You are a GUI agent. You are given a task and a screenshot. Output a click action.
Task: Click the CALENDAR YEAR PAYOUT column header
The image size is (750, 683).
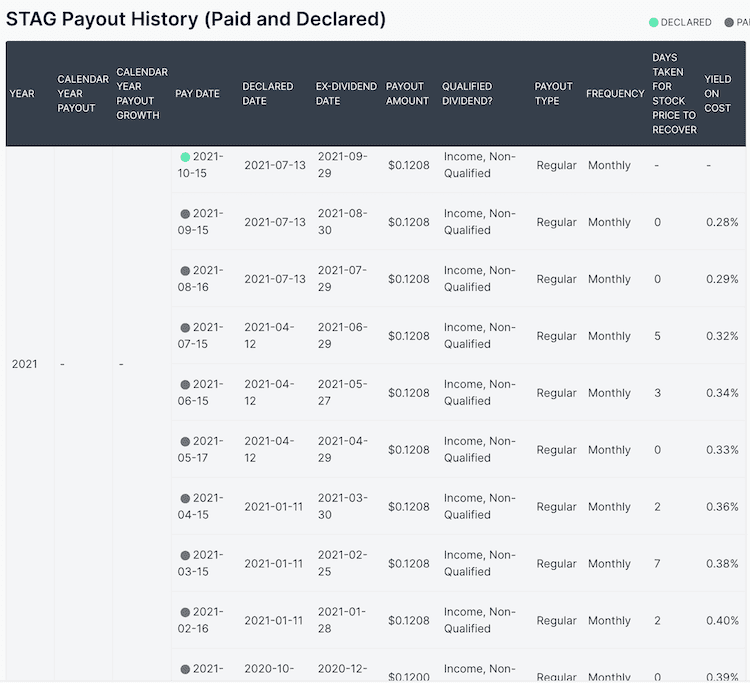(x=83, y=94)
